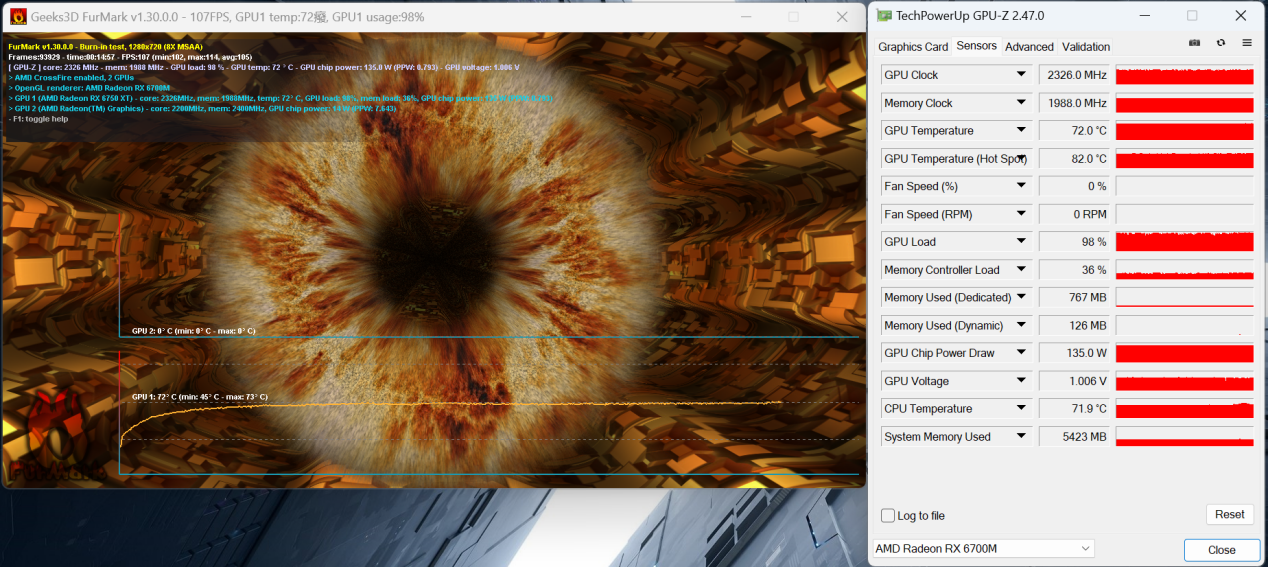1268x567 pixels.
Task: Open the GPU-Z hamburger menu icon
Action: point(1246,43)
